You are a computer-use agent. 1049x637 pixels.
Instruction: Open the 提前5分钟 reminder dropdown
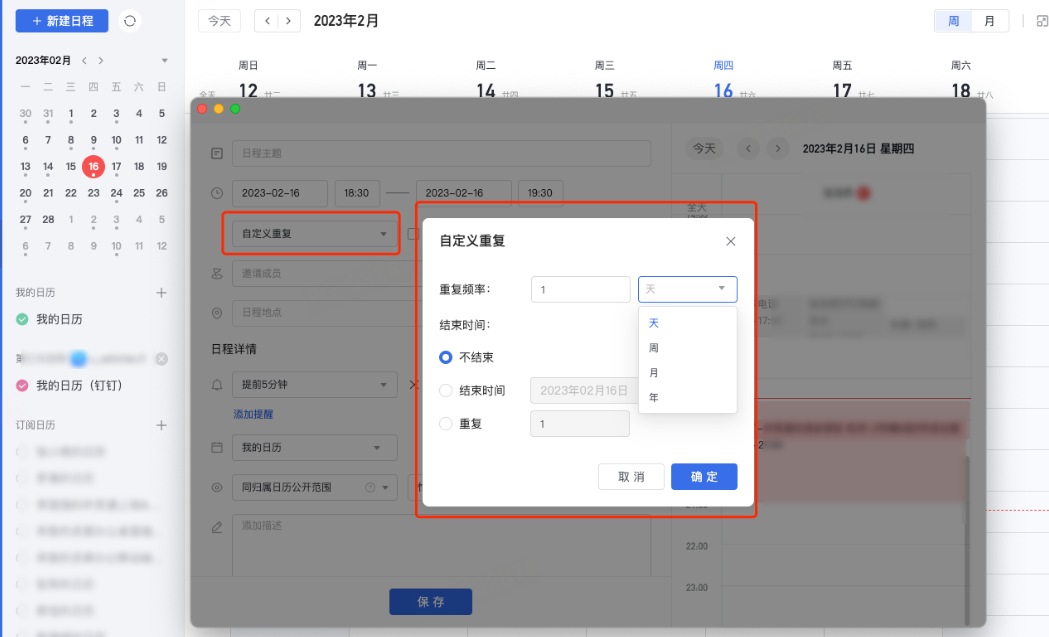pyautogui.click(x=314, y=385)
